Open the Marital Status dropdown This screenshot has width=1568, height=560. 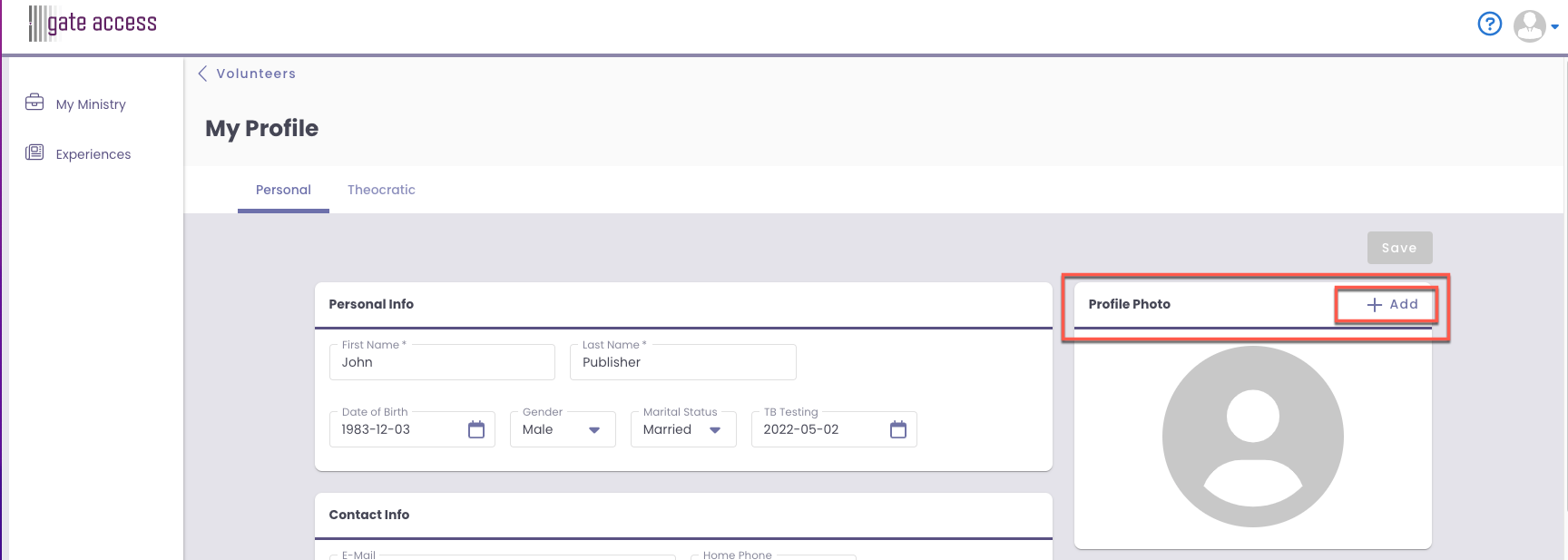pos(683,429)
